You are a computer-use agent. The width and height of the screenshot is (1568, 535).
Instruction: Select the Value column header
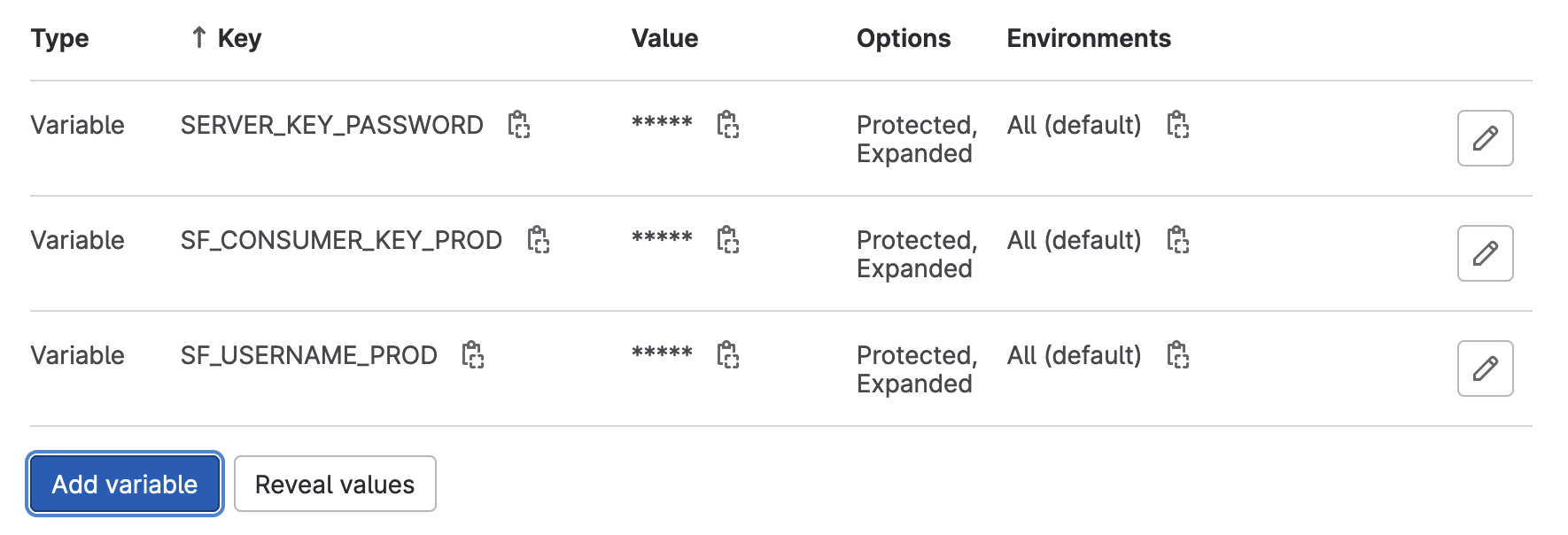pyautogui.click(x=664, y=38)
